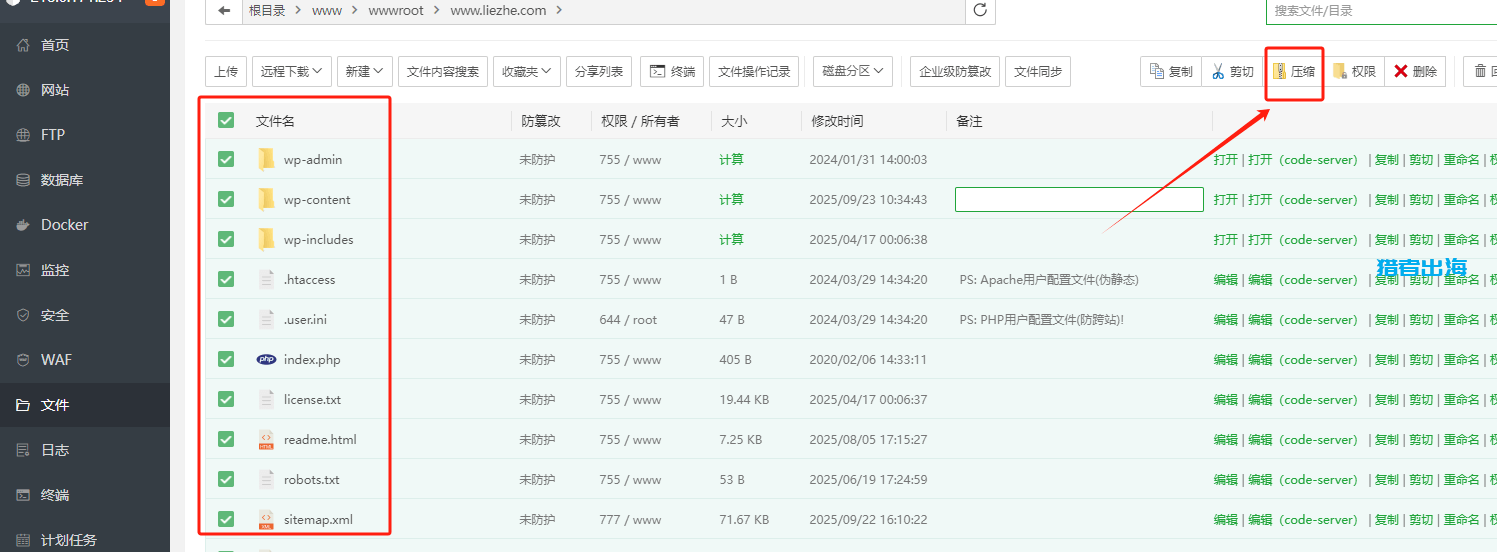Expand the 新建 dropdown
1497x552 pixels.
coord(365,71)
